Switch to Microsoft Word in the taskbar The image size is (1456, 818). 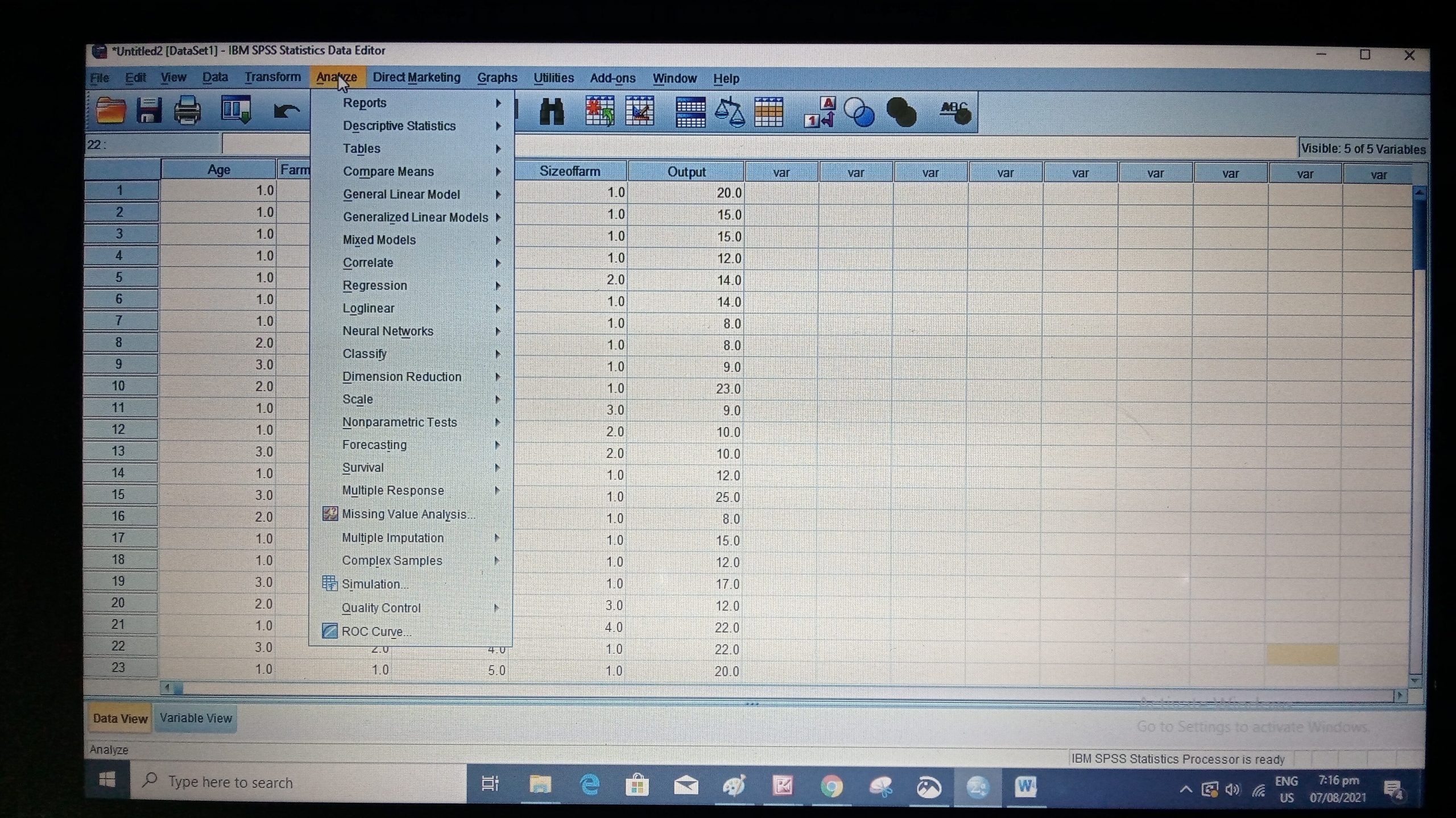point(1025,787)
